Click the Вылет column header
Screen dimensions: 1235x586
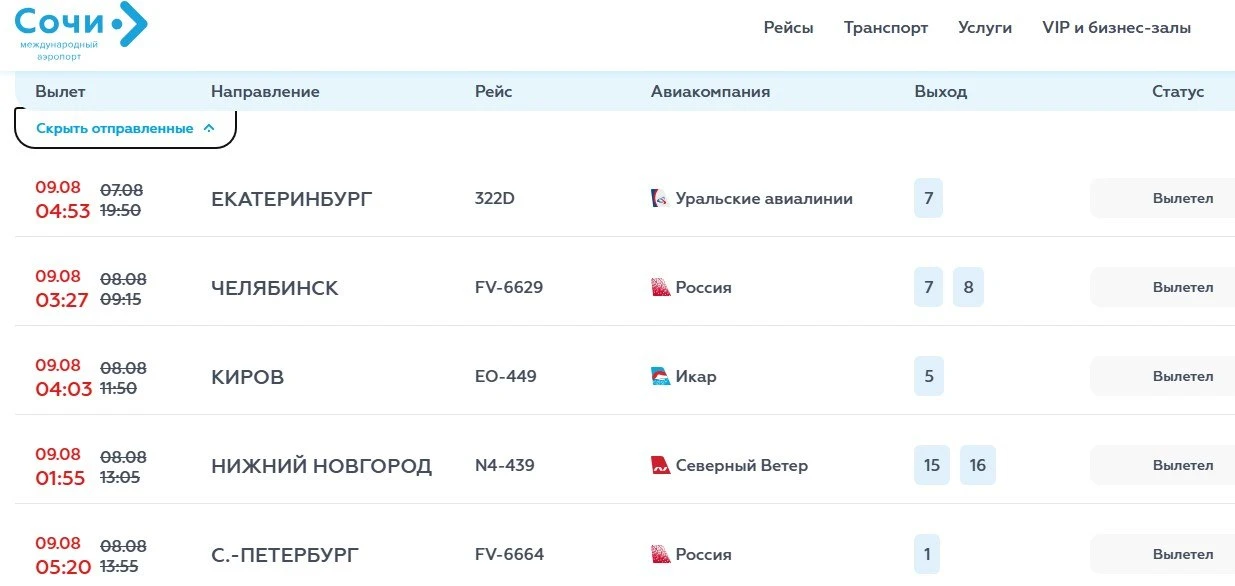pyautogui.click(x=60, y=91)
